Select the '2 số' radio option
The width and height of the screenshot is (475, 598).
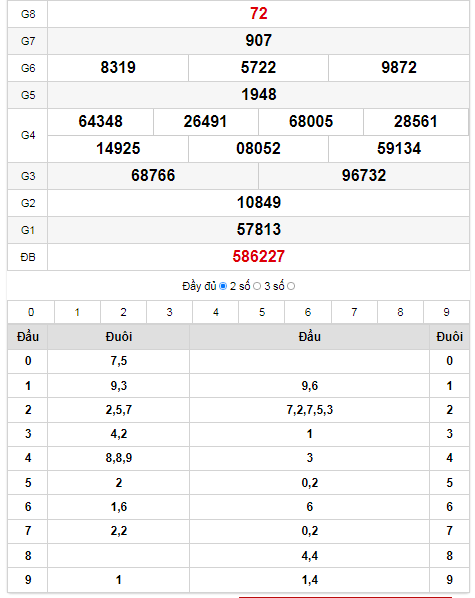coord(257,286)
